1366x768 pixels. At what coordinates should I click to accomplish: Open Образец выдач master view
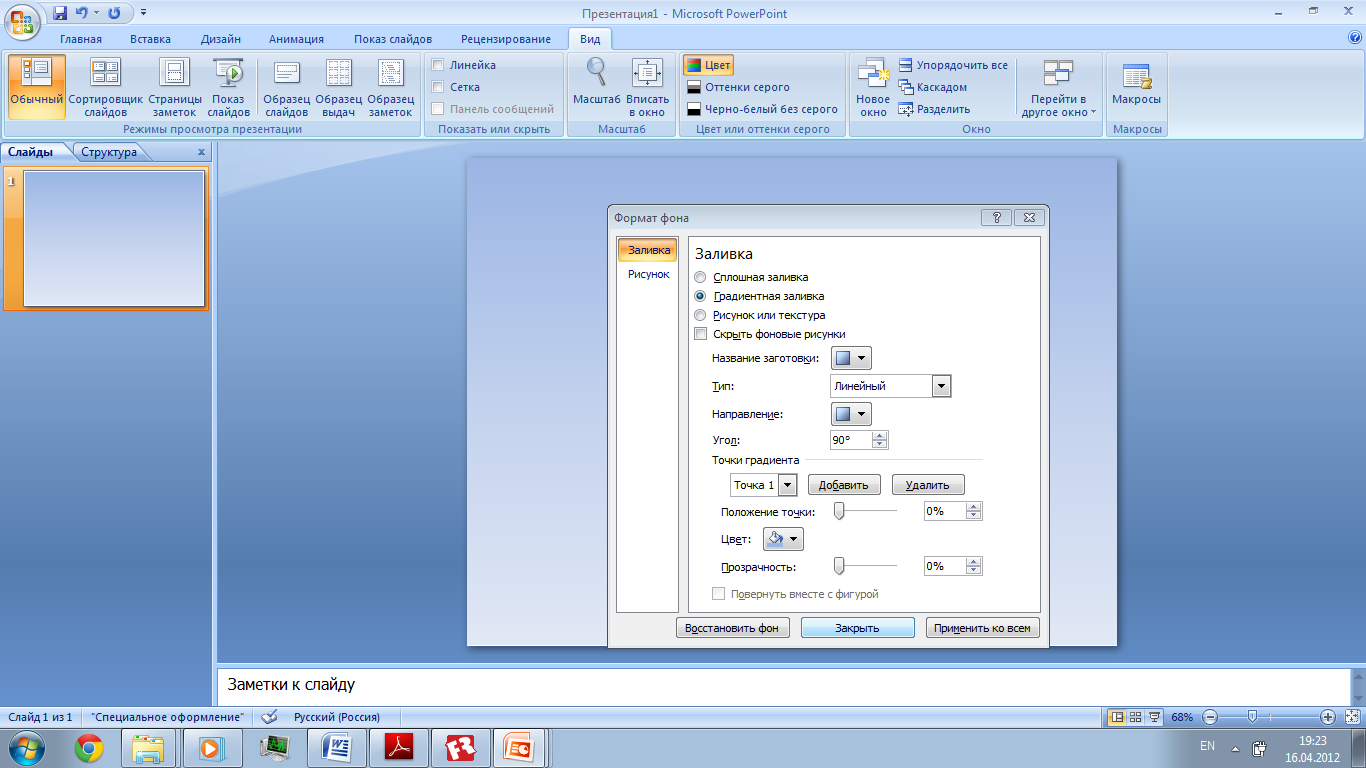click(339, 86)
